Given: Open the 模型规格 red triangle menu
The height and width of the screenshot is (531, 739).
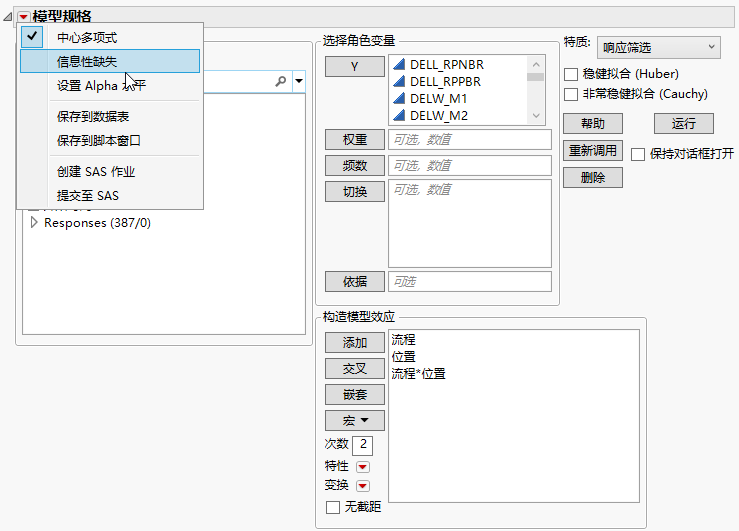Looking at the screenshot, I should [23, 17].
